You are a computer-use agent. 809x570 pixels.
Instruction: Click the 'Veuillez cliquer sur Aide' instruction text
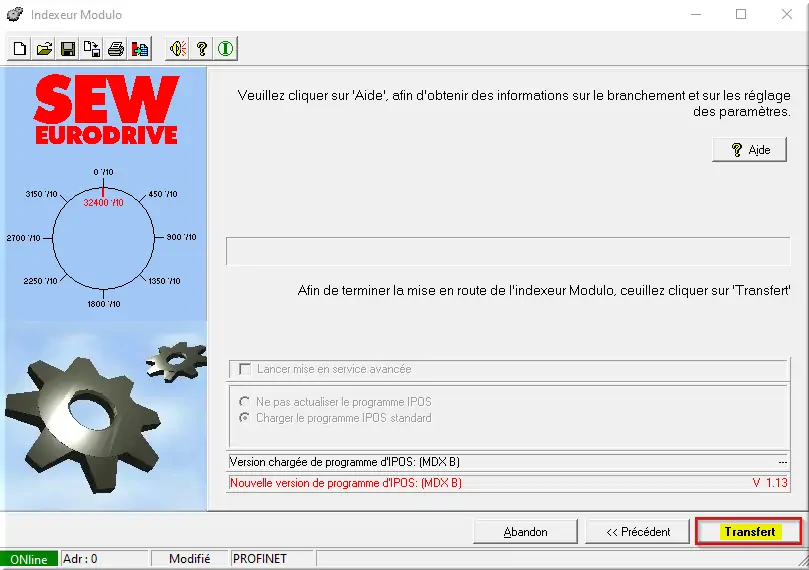[x=514, y=103]
